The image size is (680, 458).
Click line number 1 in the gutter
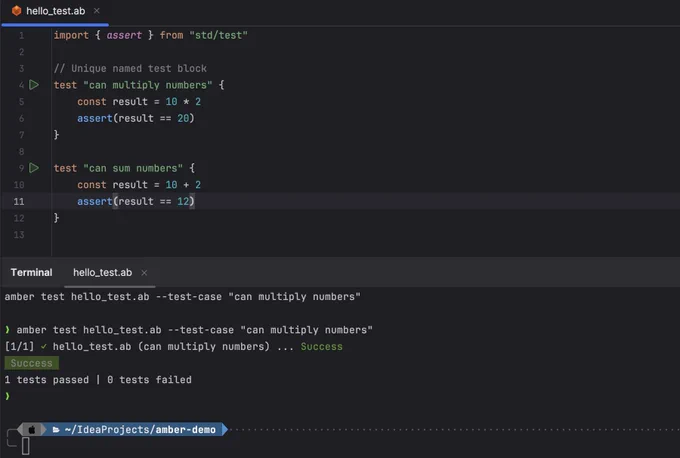tap(21, 35)
